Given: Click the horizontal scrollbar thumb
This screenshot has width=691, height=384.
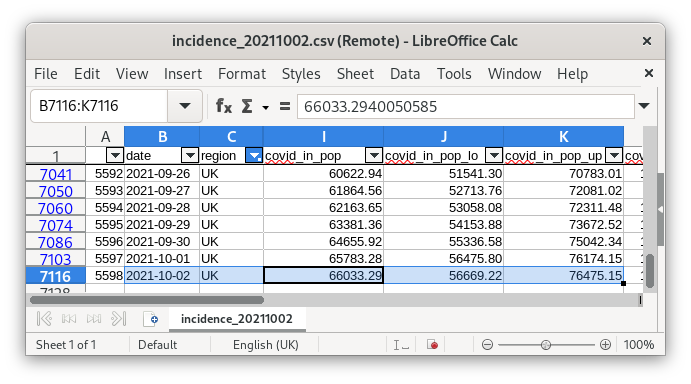Looking at the screenshot, I should [147, 300].
